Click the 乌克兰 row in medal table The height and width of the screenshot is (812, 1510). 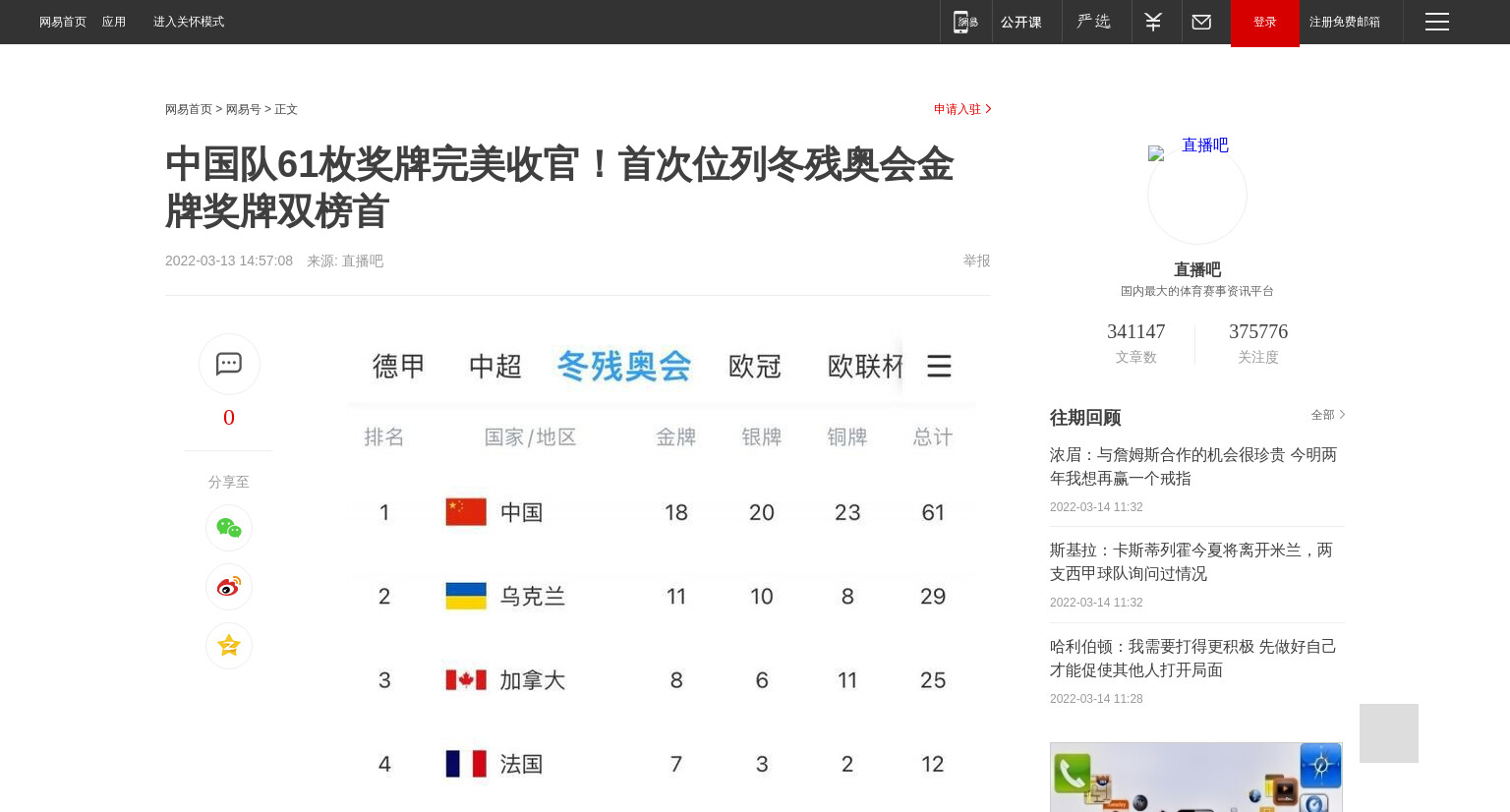coord(661,596)
